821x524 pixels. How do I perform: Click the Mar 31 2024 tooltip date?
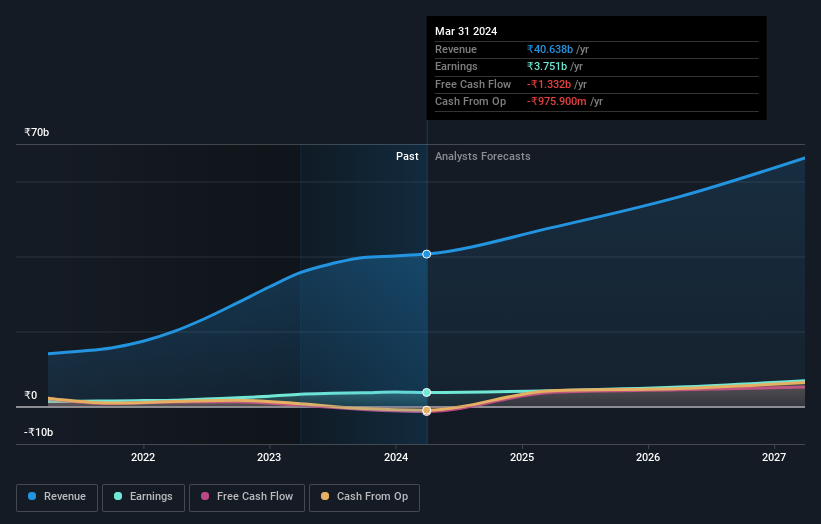[466, 31]
